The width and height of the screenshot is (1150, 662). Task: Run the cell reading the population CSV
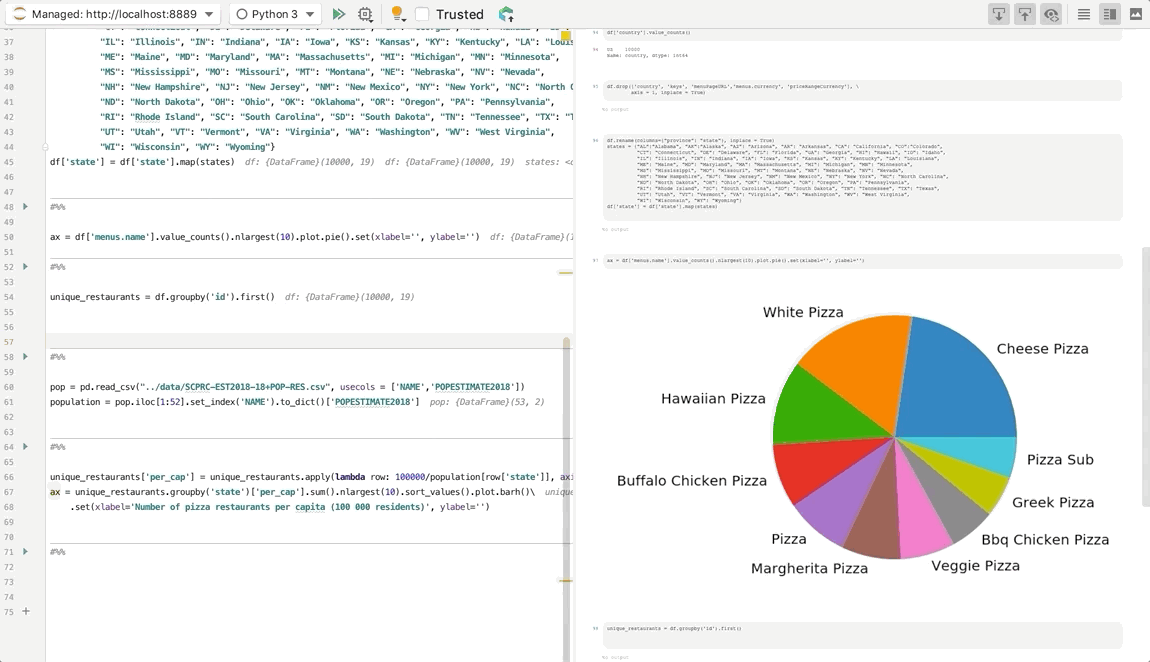point(25,356)
